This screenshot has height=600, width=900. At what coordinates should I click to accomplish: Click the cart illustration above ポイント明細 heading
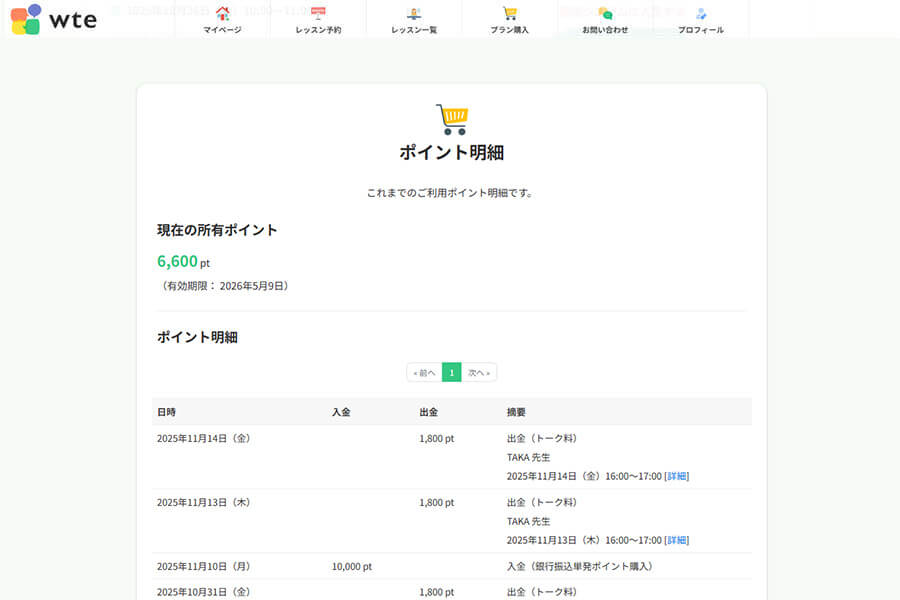(451, 117)
